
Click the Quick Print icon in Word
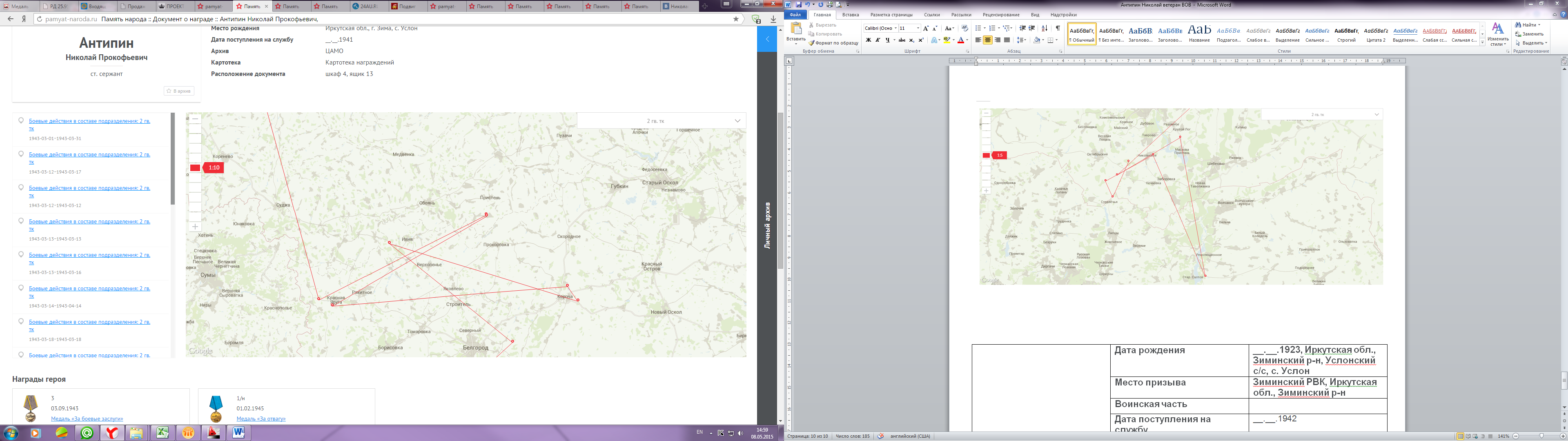[830, 4]
